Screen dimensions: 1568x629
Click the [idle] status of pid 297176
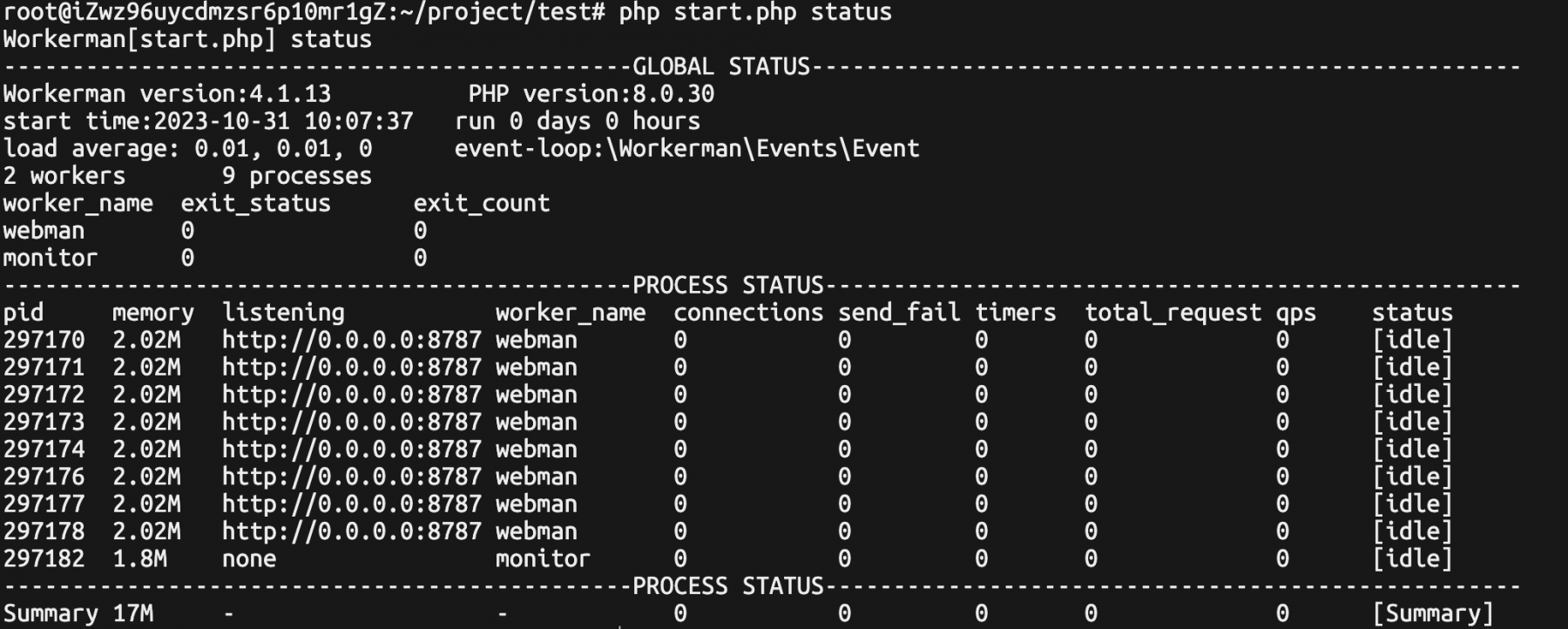1412,477
